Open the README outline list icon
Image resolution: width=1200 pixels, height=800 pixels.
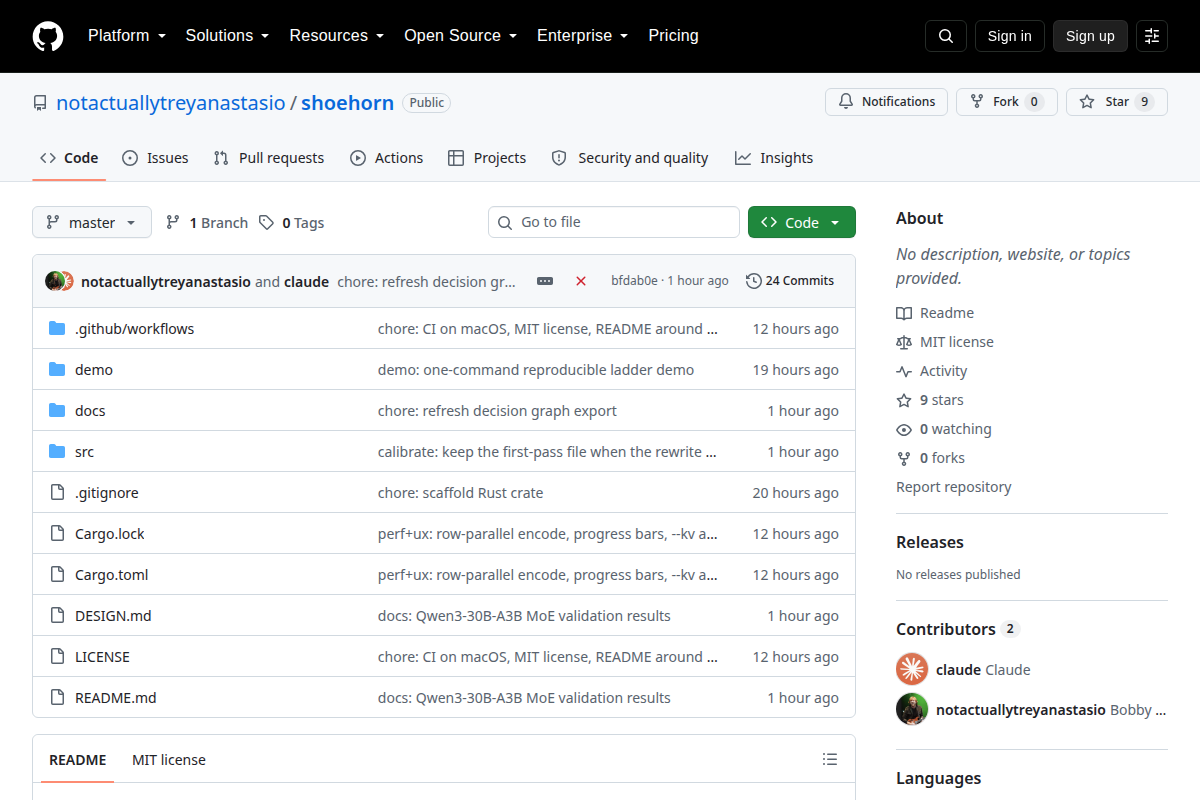point(830,759)
